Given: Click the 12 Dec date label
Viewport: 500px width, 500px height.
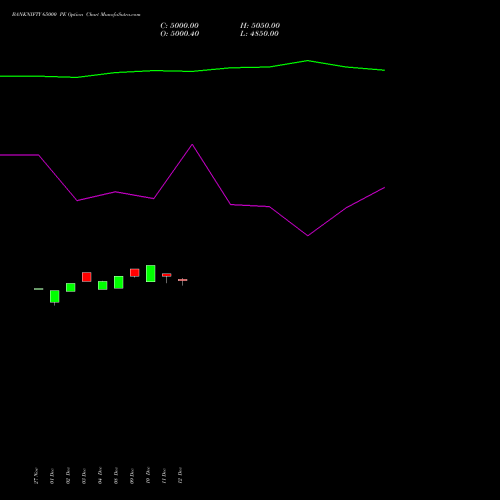Looking at the screenshot, I should click(x=180, y=476).
